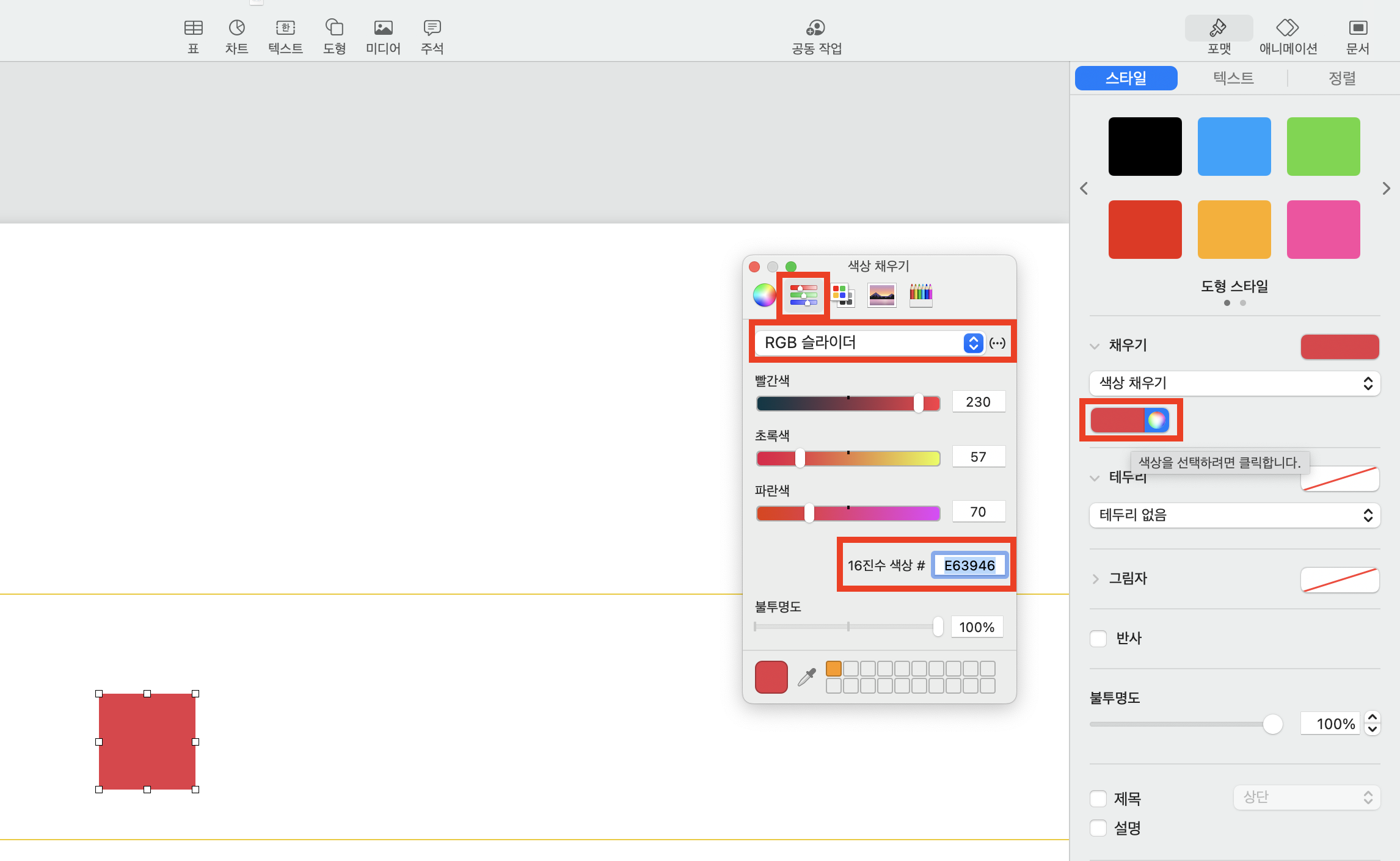Choose the green shape style swatch
1400x861 pixels.
pyautogui.click(x=1323, y=147)
